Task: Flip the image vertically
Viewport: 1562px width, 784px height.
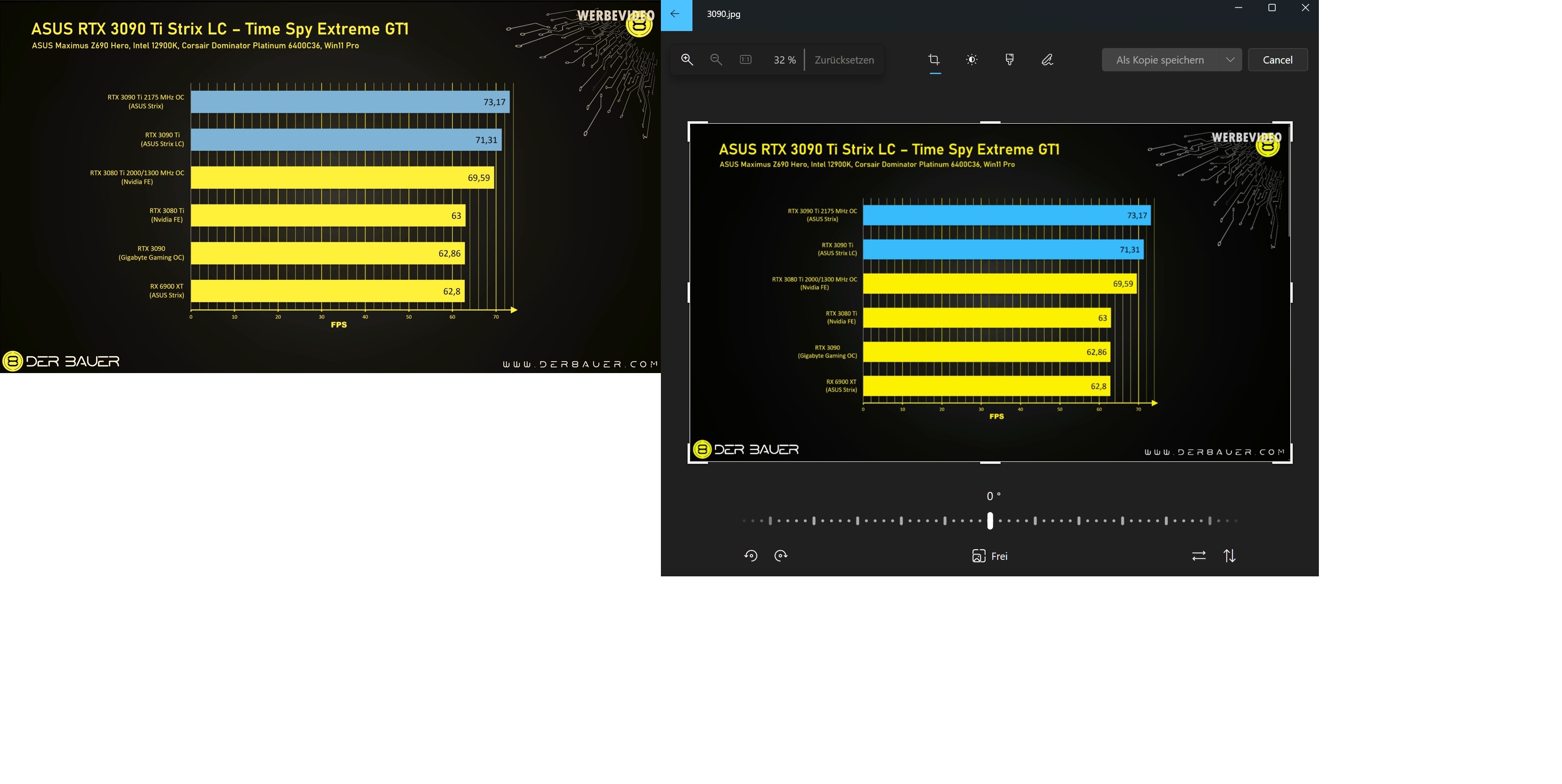Action: point(1229,556)
